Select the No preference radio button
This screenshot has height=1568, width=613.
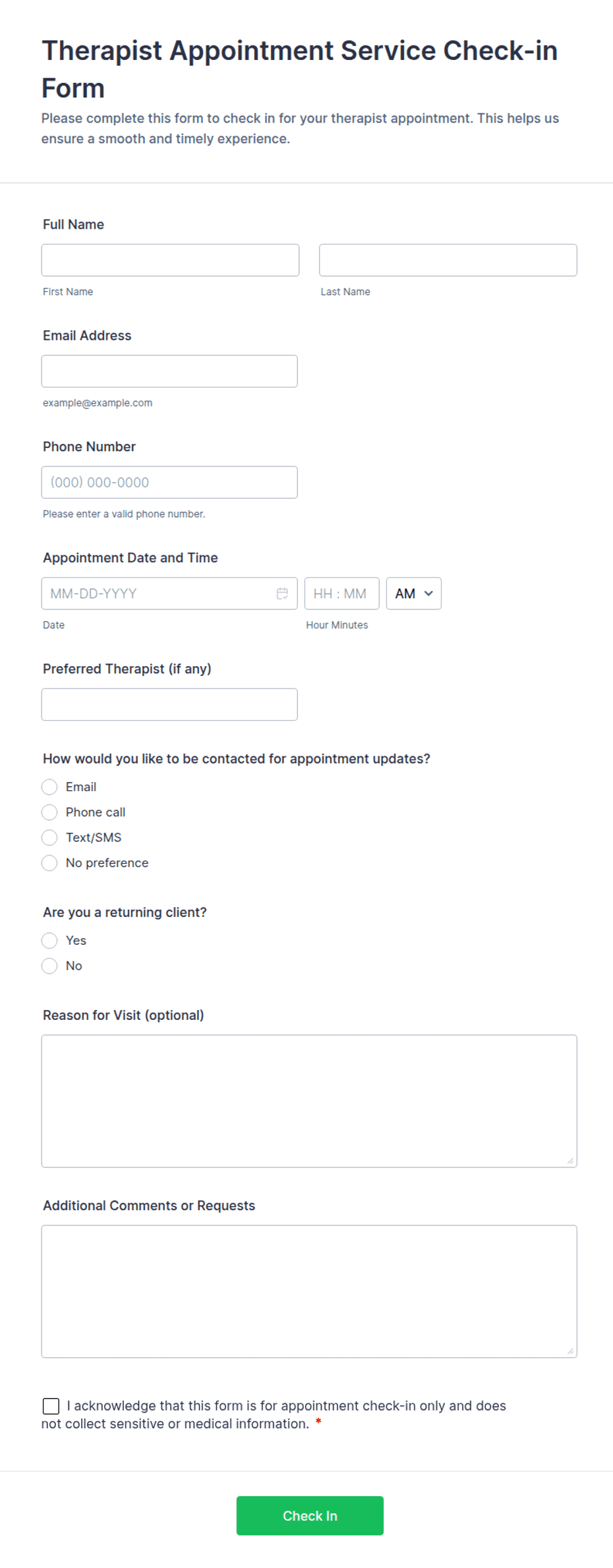(x=49, y=863)
